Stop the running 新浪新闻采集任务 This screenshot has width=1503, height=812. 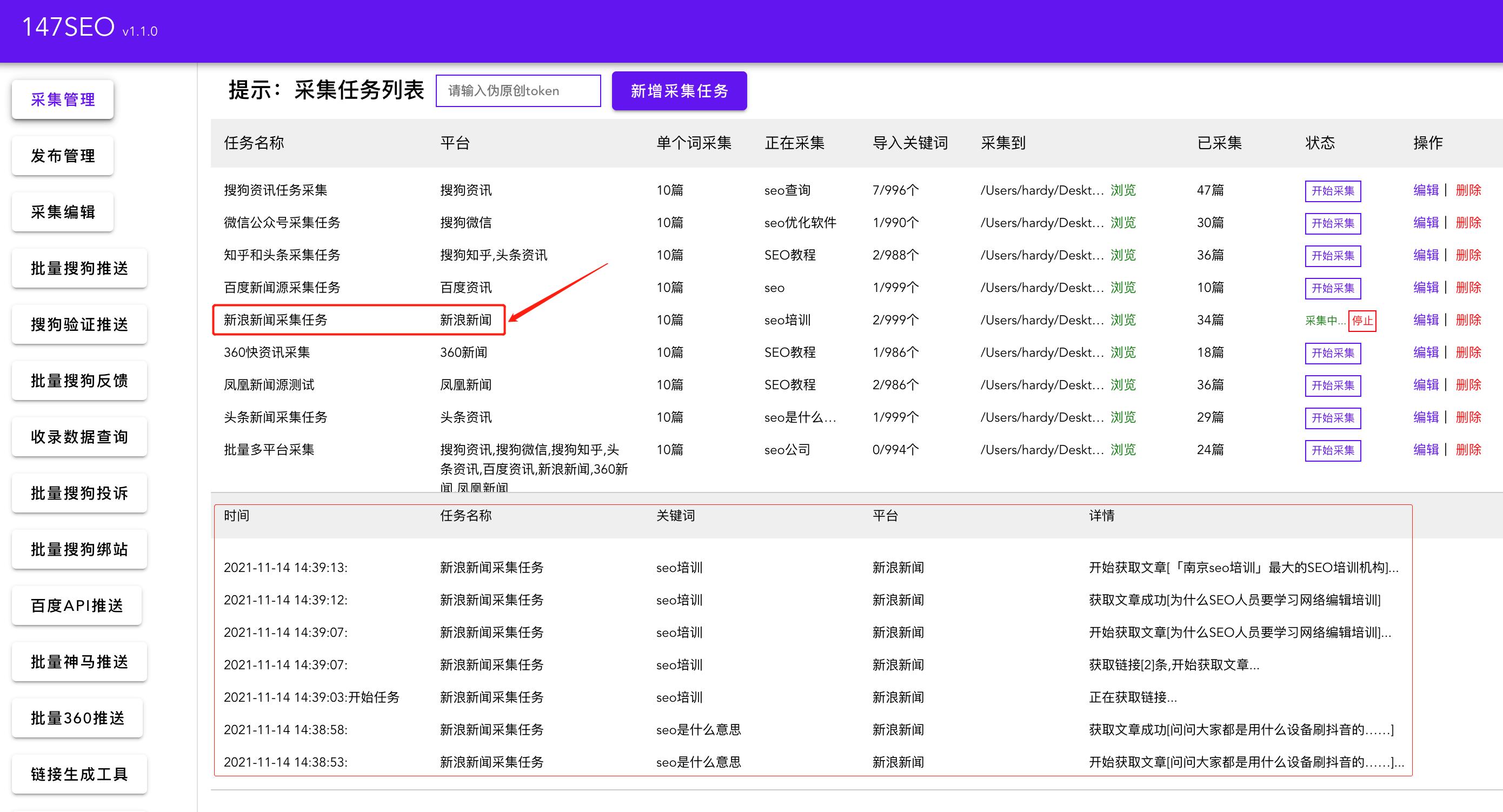click(1362, 321)
